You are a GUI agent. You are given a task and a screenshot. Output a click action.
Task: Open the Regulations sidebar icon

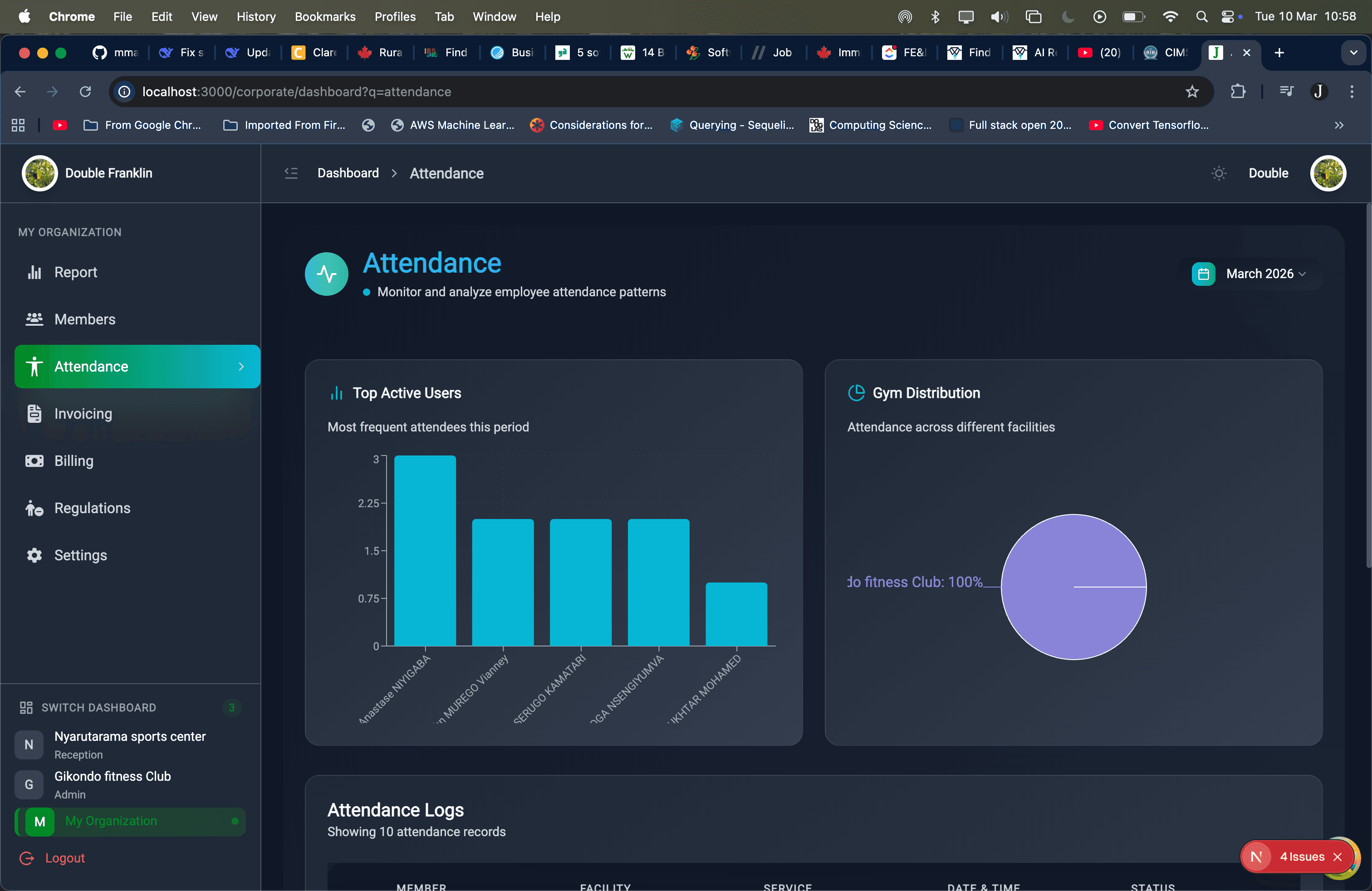pyautogui.click(x=34, y=508)
